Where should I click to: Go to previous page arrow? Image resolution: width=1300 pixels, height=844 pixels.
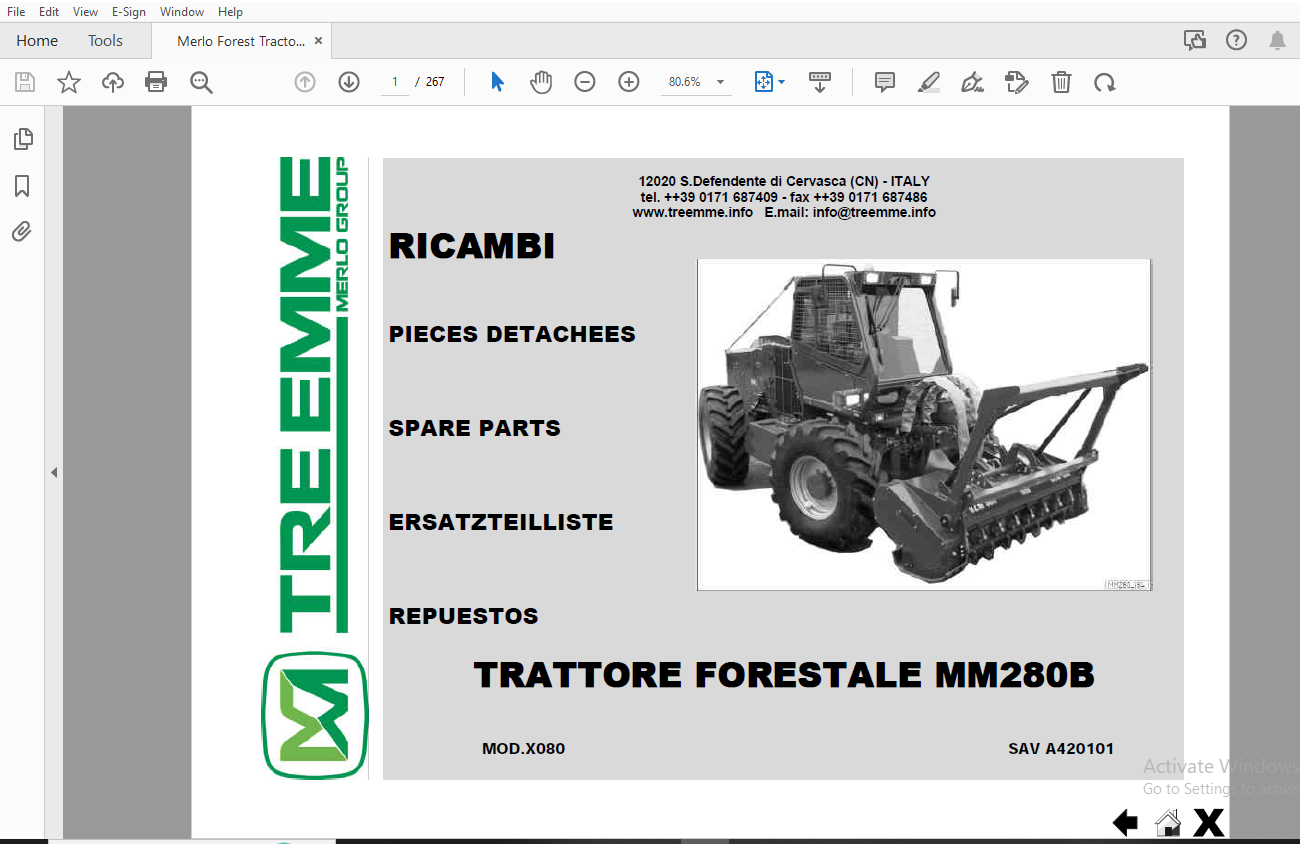click(x=305, y=82)
